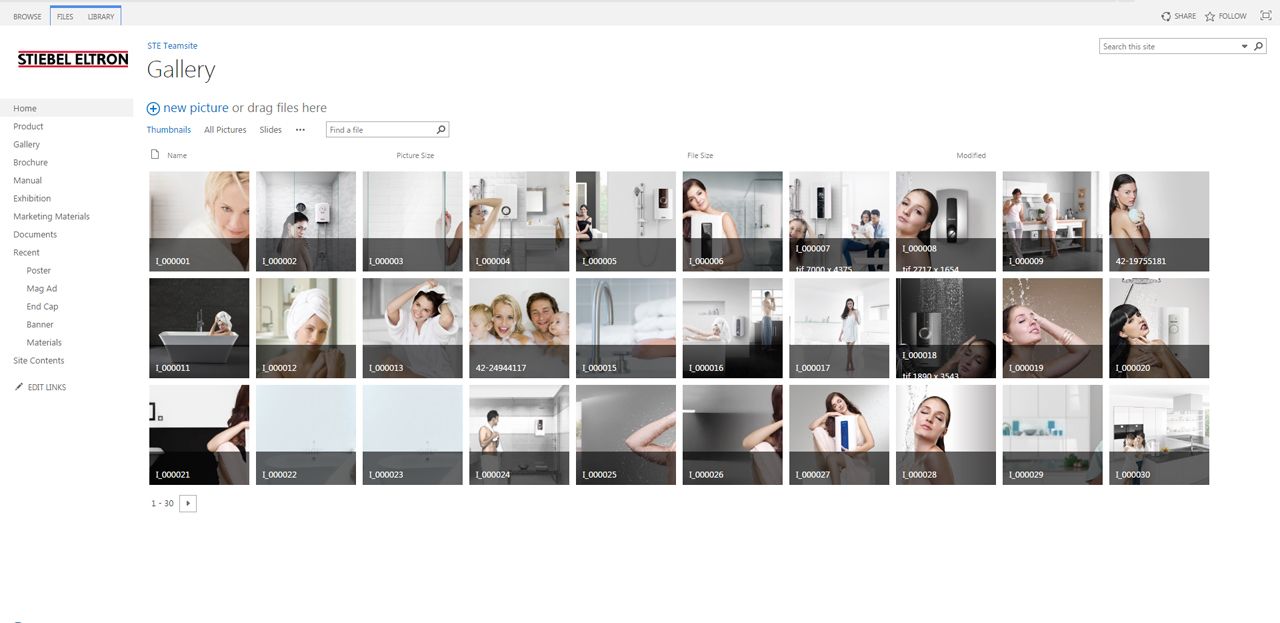Open Manual in the left navigation
Image resolution: width=1280 pixels, height=623 pixels.
pyautogui.click(x=27, y=180)
